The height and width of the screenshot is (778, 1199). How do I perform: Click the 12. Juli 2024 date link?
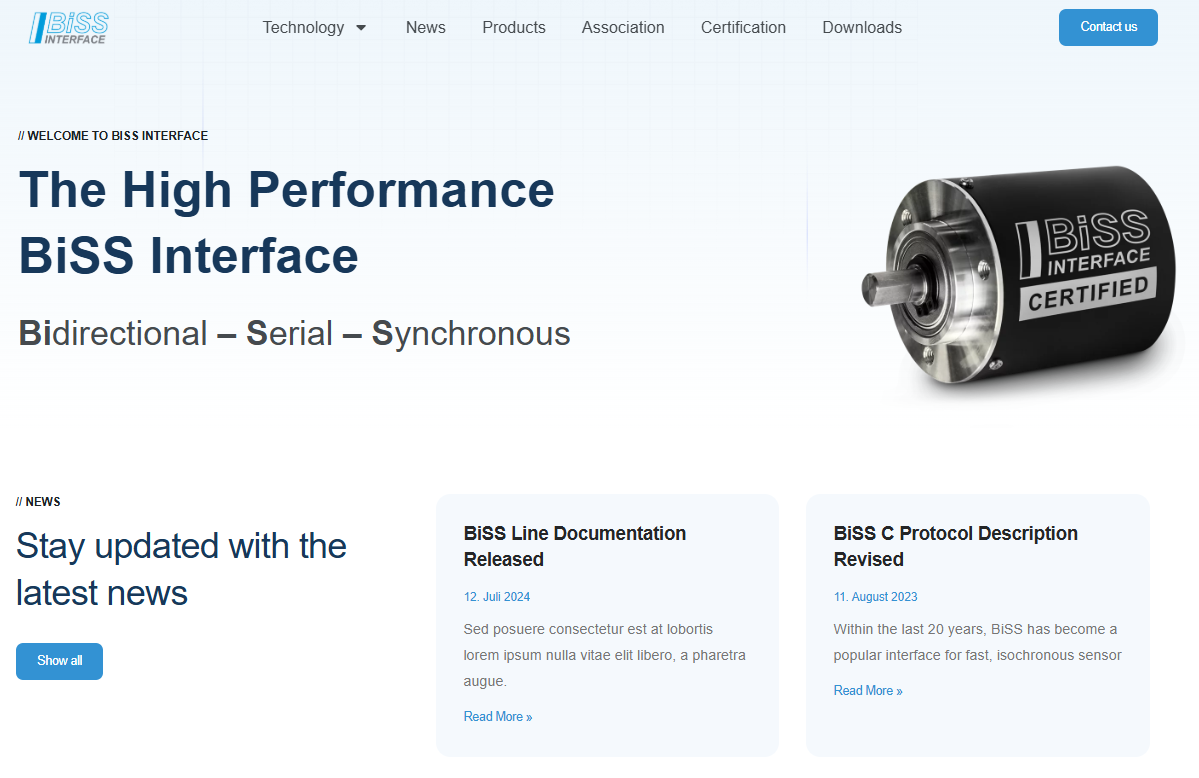click(x=496, y=596)
